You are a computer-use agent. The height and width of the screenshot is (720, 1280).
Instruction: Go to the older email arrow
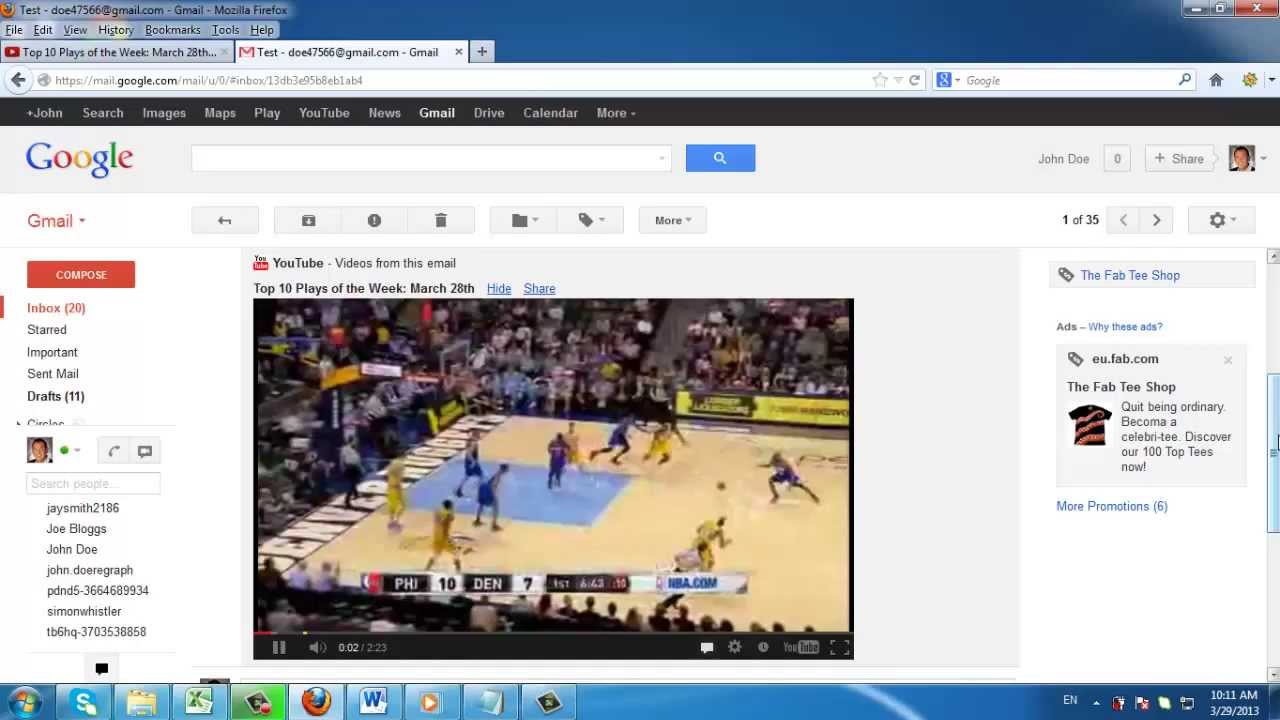pos(1156,220)
